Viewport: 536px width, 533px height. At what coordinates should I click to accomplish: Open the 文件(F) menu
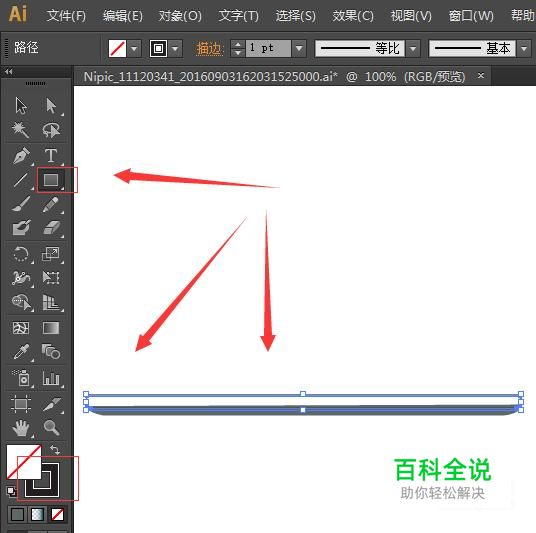click(x=66, y=16)
